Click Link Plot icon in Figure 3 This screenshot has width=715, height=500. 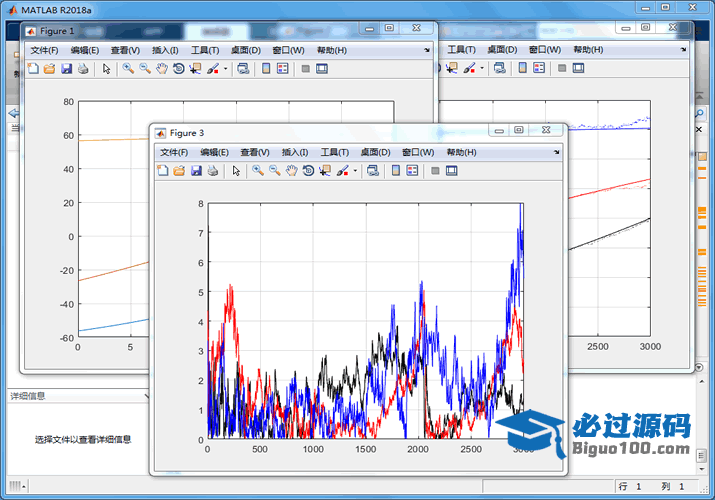tap(373, 171)
